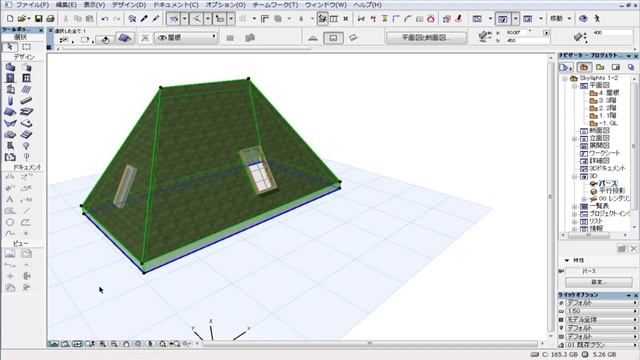The height and width of the screenshot is (360, 640).
Task: Click the delete X icon in navigator
Action: point(633,249)
